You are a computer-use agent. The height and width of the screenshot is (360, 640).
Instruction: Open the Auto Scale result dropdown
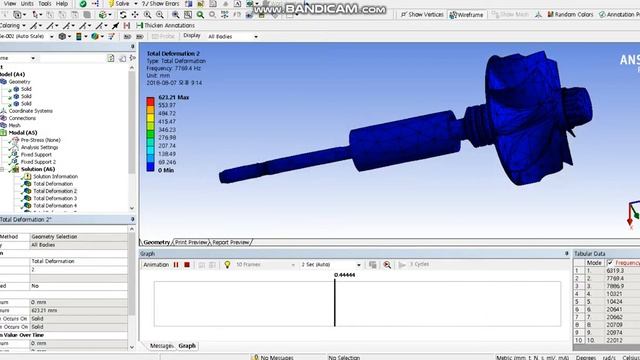[51, 37]
